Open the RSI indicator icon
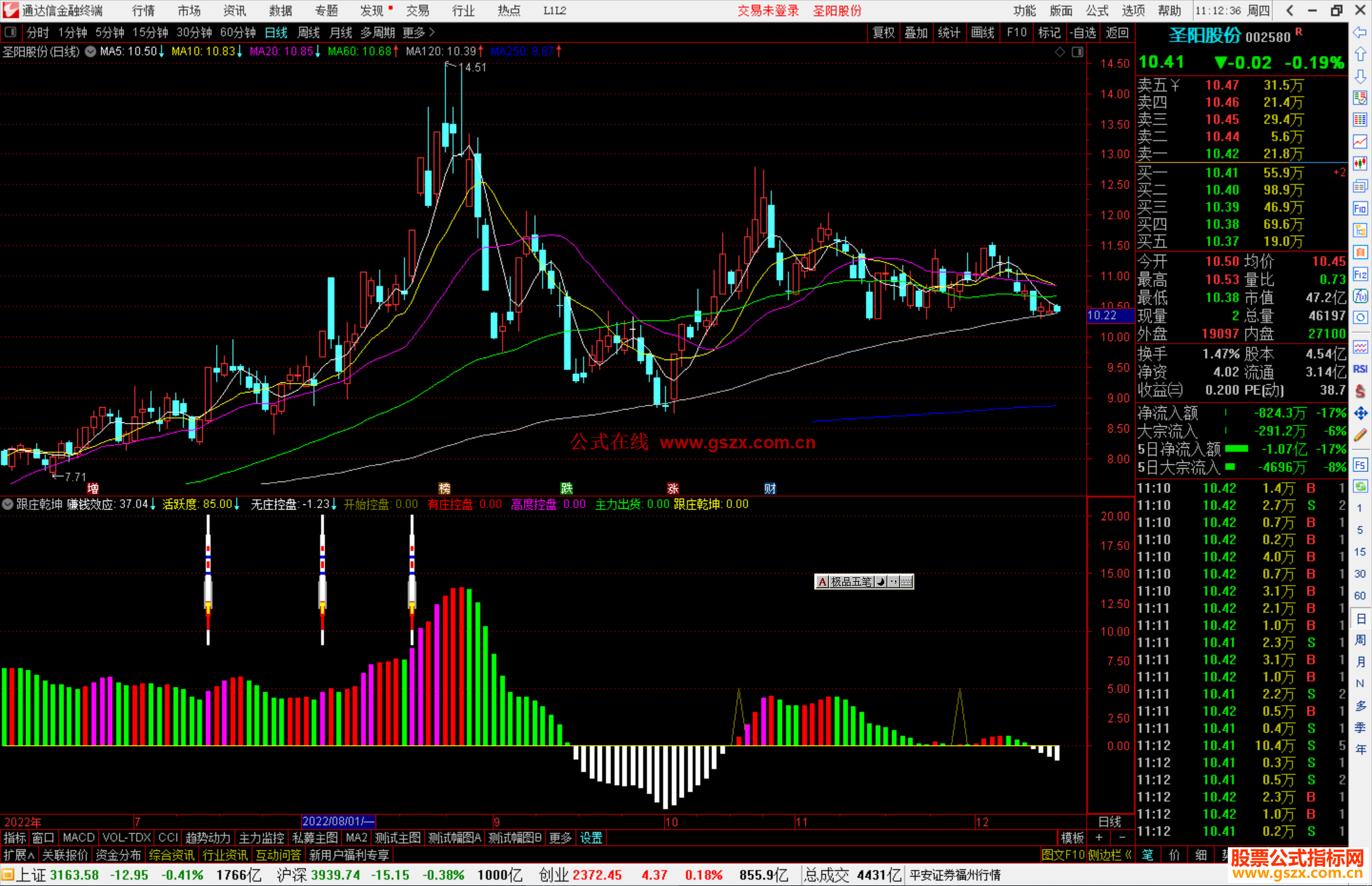This screenshot has width=1372, height=886. 1360,369
